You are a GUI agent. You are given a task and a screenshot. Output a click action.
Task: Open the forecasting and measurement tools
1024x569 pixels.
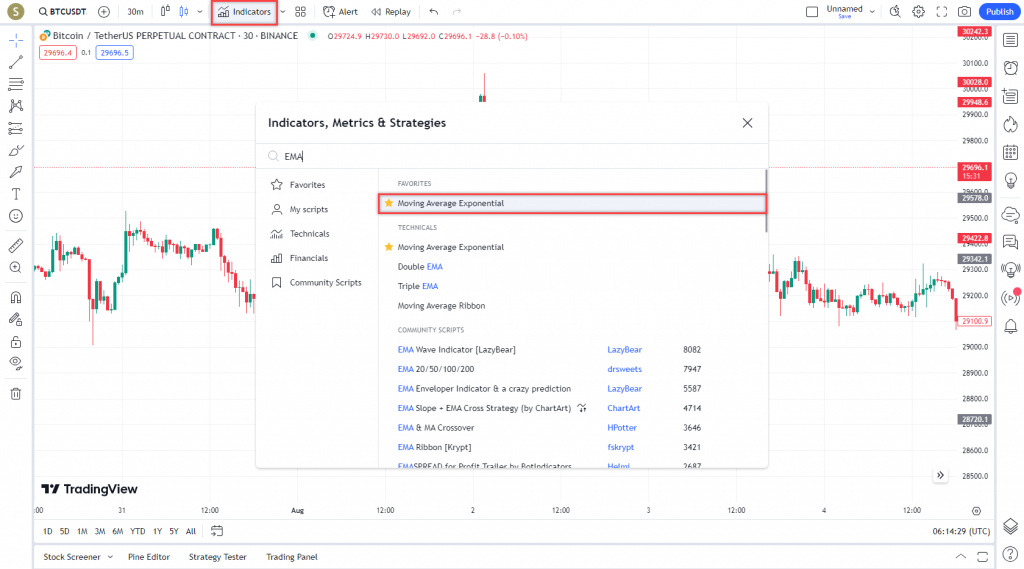click(16, 128)
